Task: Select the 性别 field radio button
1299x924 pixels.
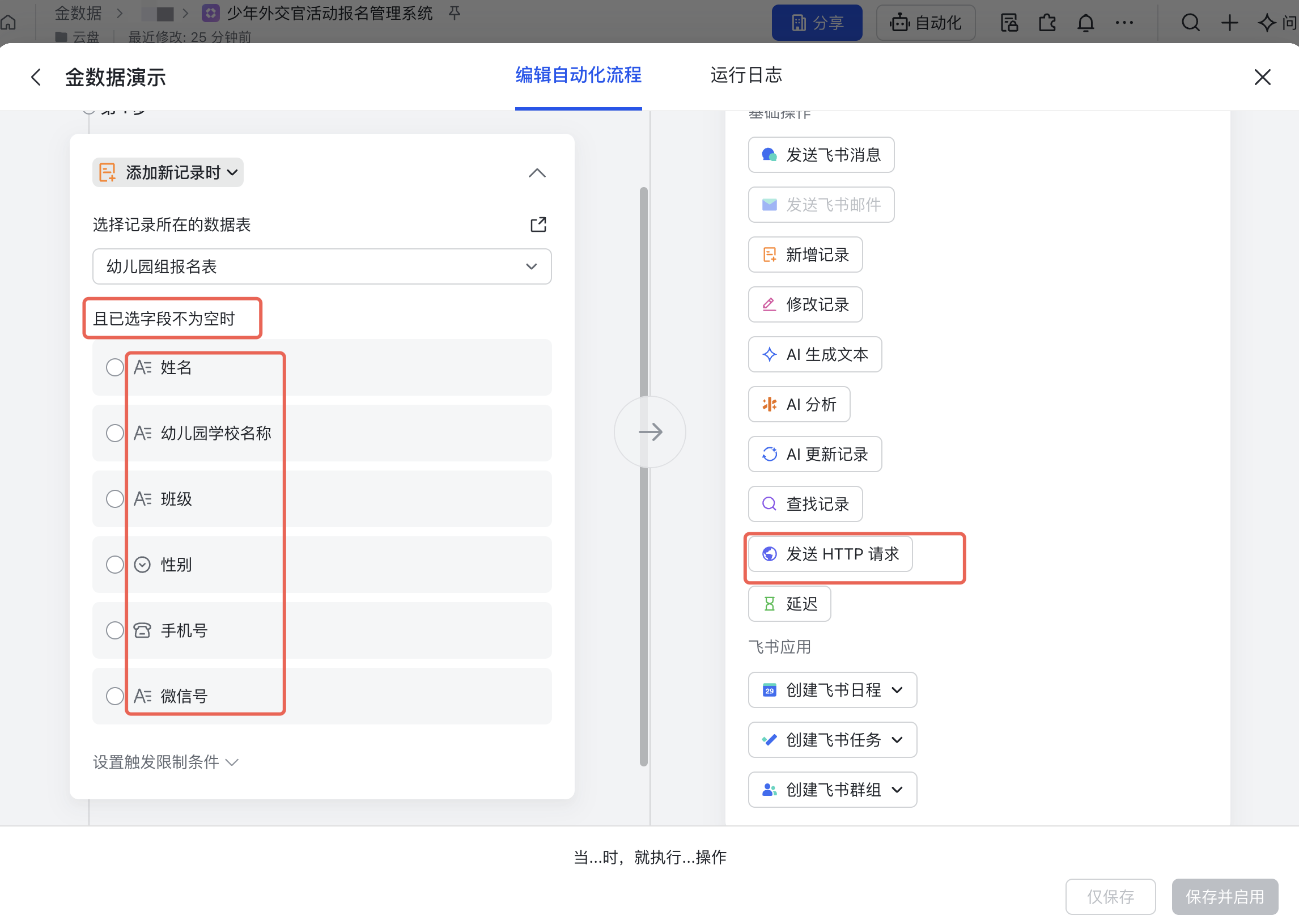Action: [115, 565]
